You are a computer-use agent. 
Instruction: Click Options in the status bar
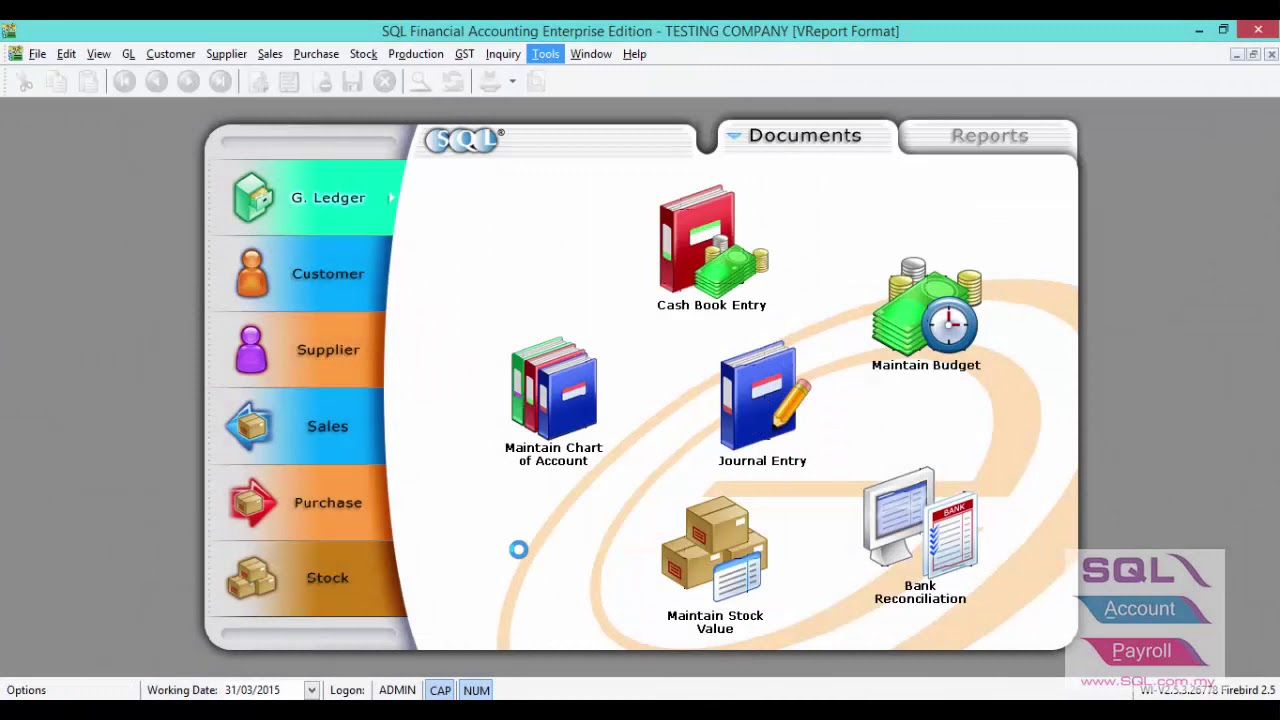tap(26, 690)
